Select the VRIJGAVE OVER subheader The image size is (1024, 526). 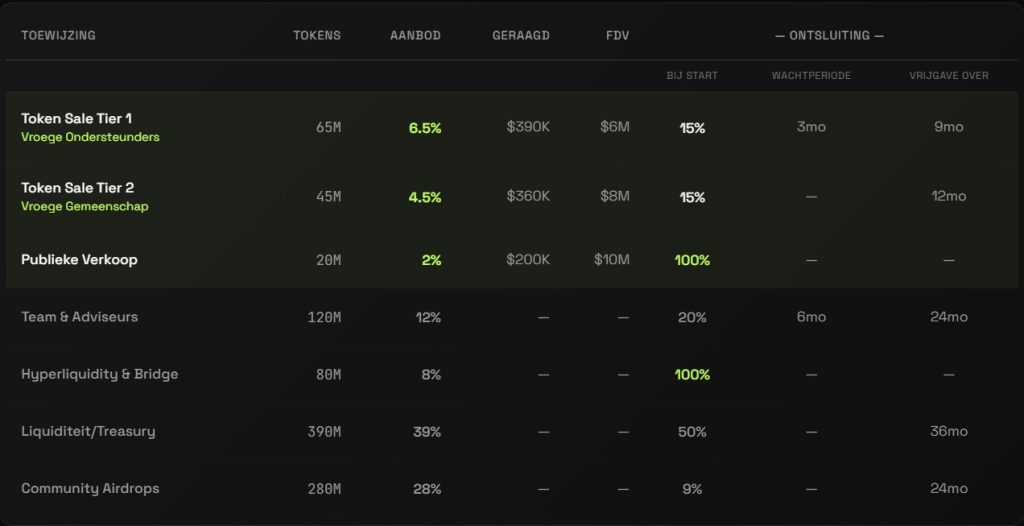click(947, 76)
